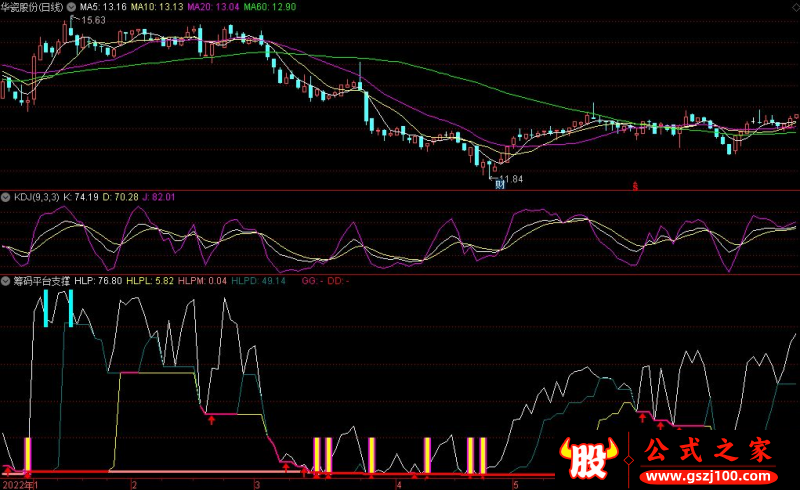Open the main chart indicator dropdown arrow
Viewport: 800px width, 490px height.
pos(71,7)
